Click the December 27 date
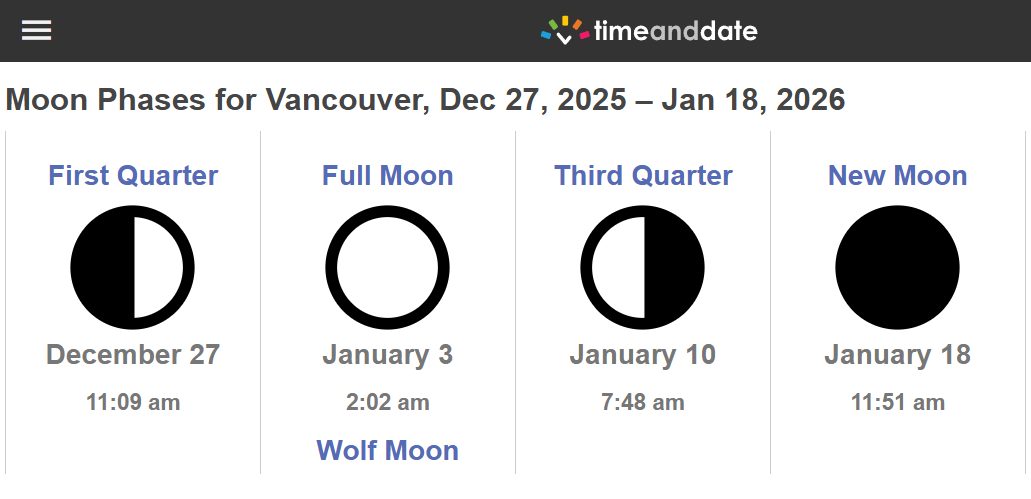 133,354
